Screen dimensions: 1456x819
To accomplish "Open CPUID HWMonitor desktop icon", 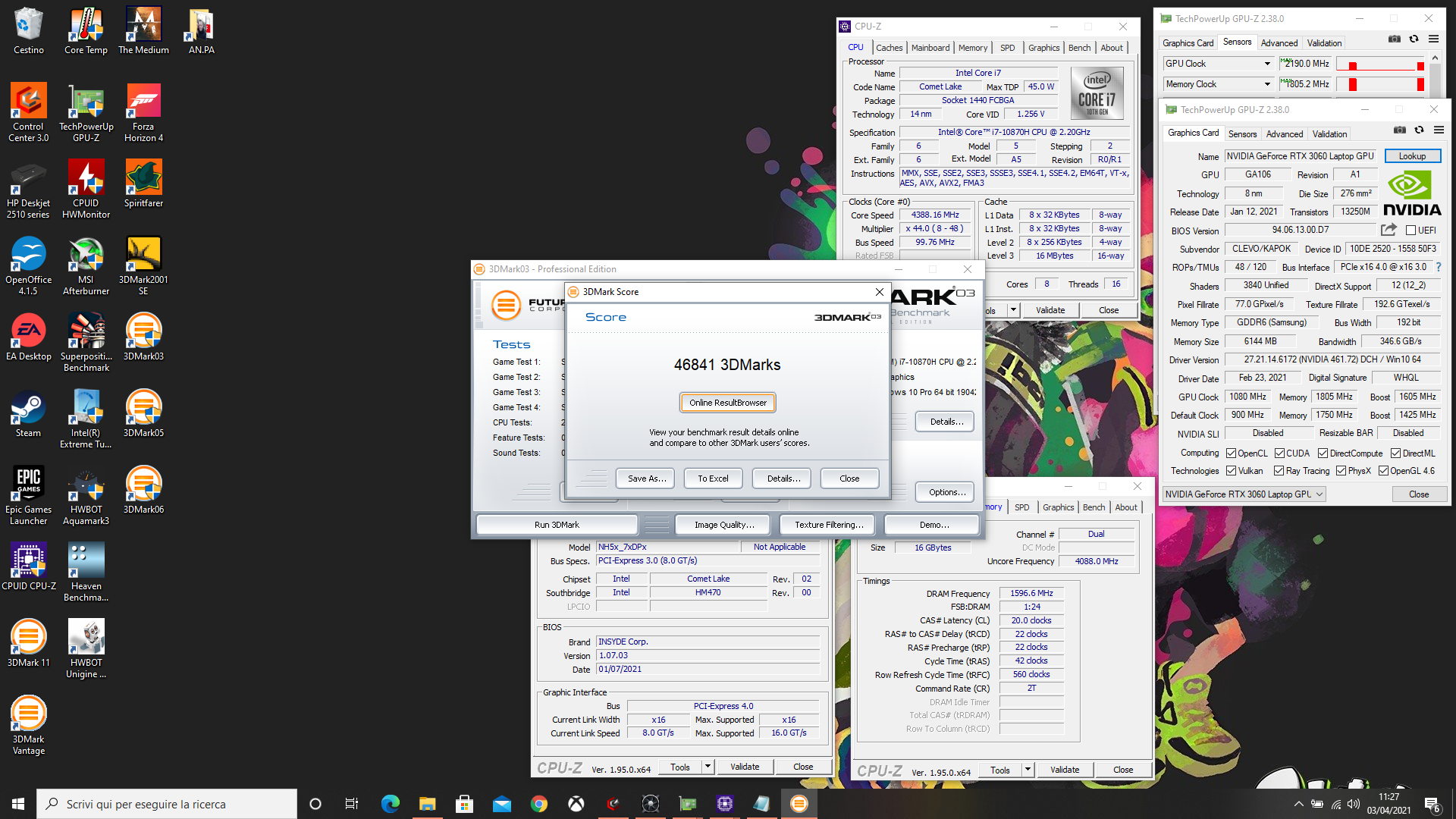I will pyautogui.click(x=86, y=189).
